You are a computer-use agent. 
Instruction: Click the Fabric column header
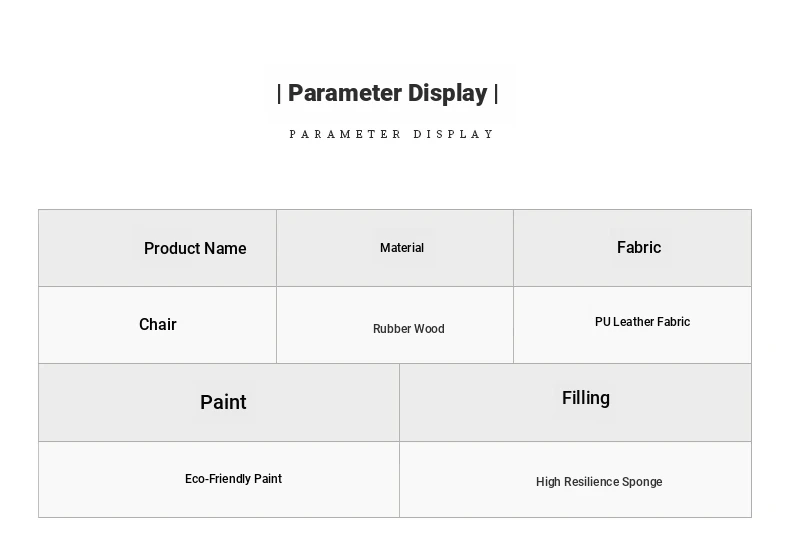(639, 247)
